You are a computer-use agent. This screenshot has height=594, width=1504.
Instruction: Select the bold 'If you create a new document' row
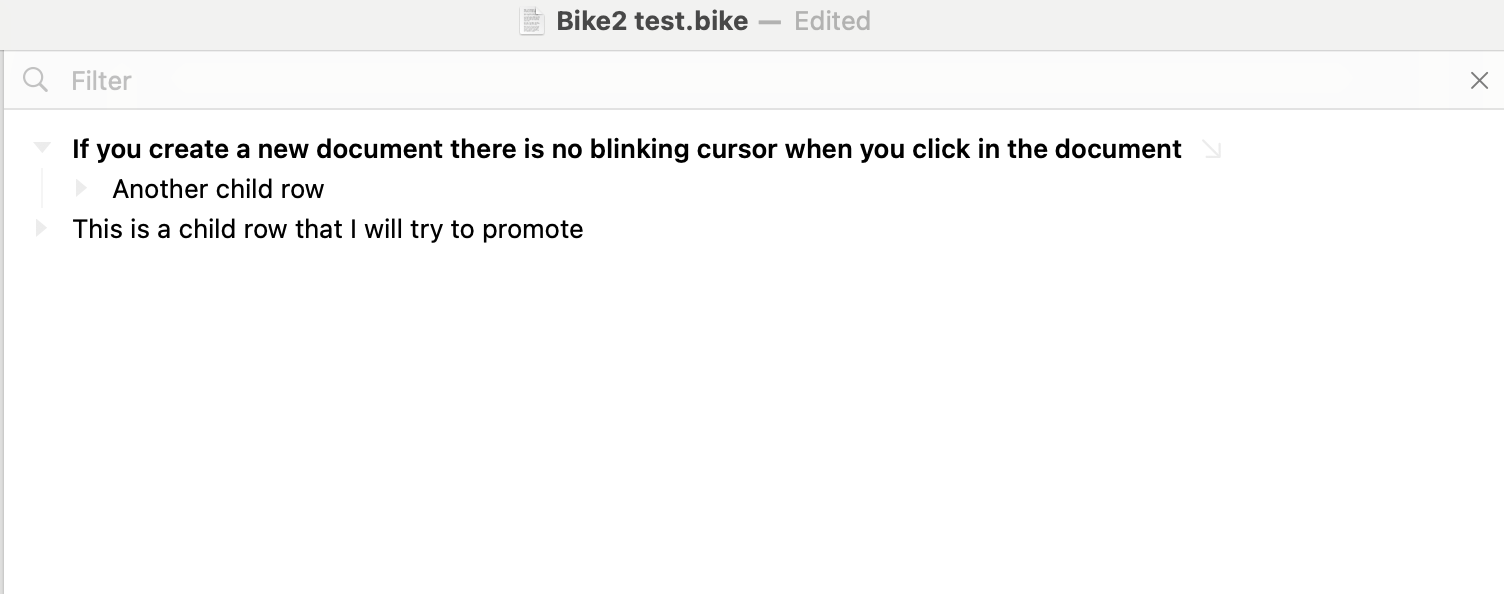pos(626,149)
